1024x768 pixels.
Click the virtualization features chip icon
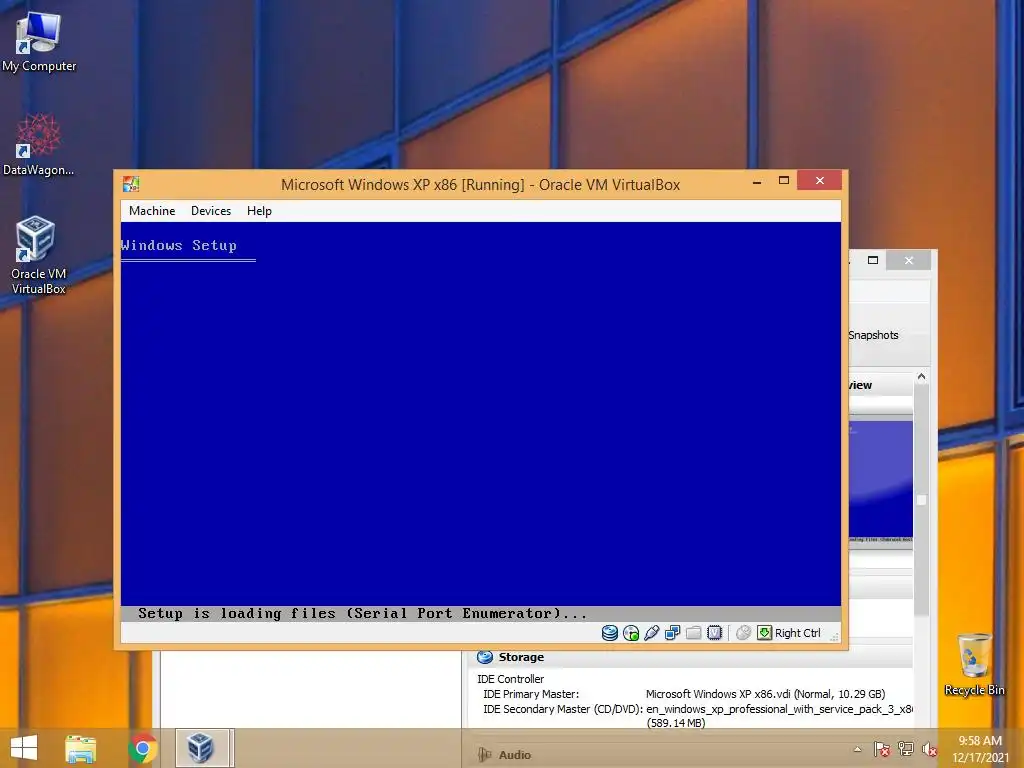pyautogui.click(x=714, y=633)
